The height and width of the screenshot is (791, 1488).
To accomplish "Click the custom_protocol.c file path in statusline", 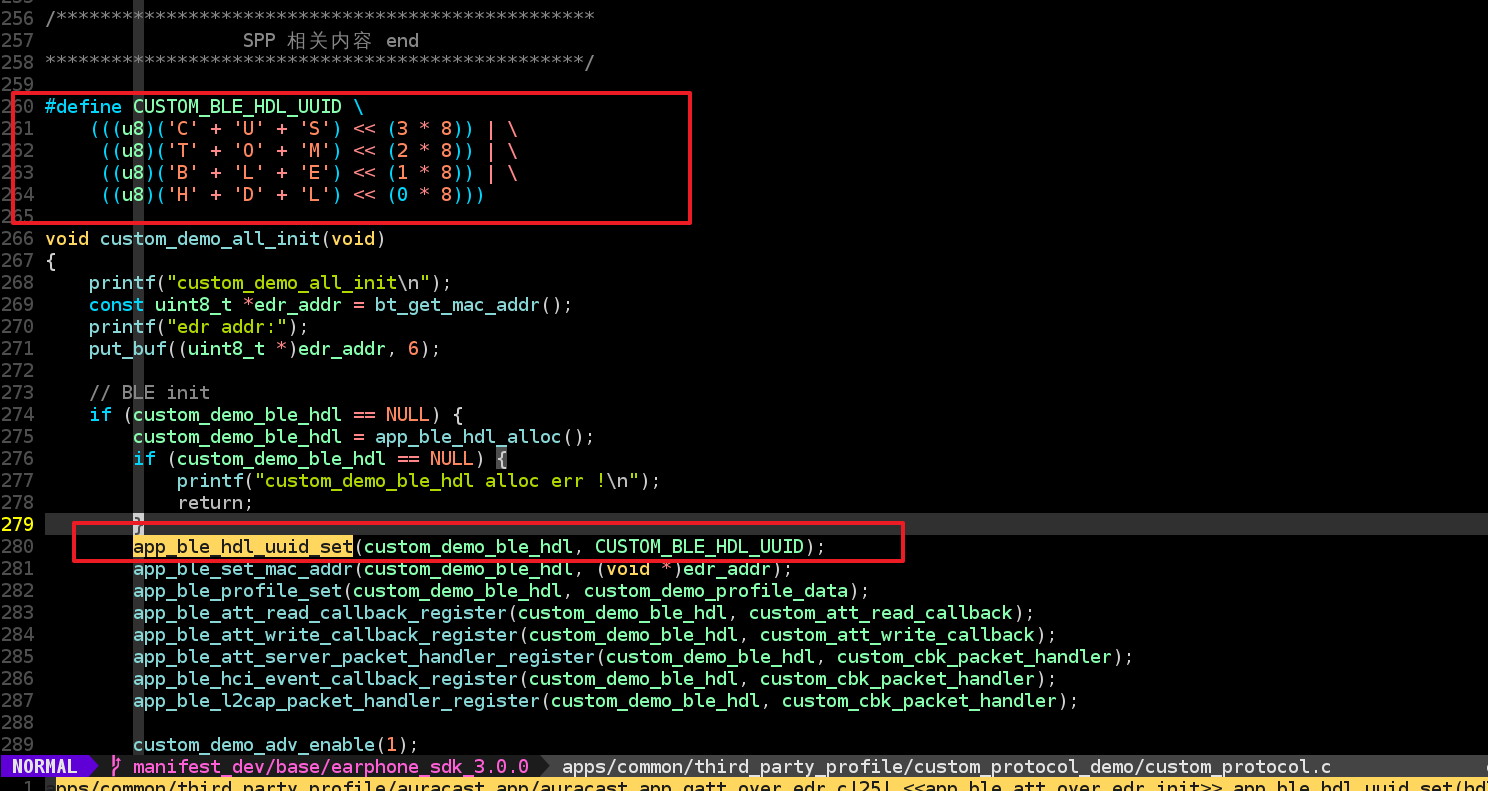I will coord(946,767).
